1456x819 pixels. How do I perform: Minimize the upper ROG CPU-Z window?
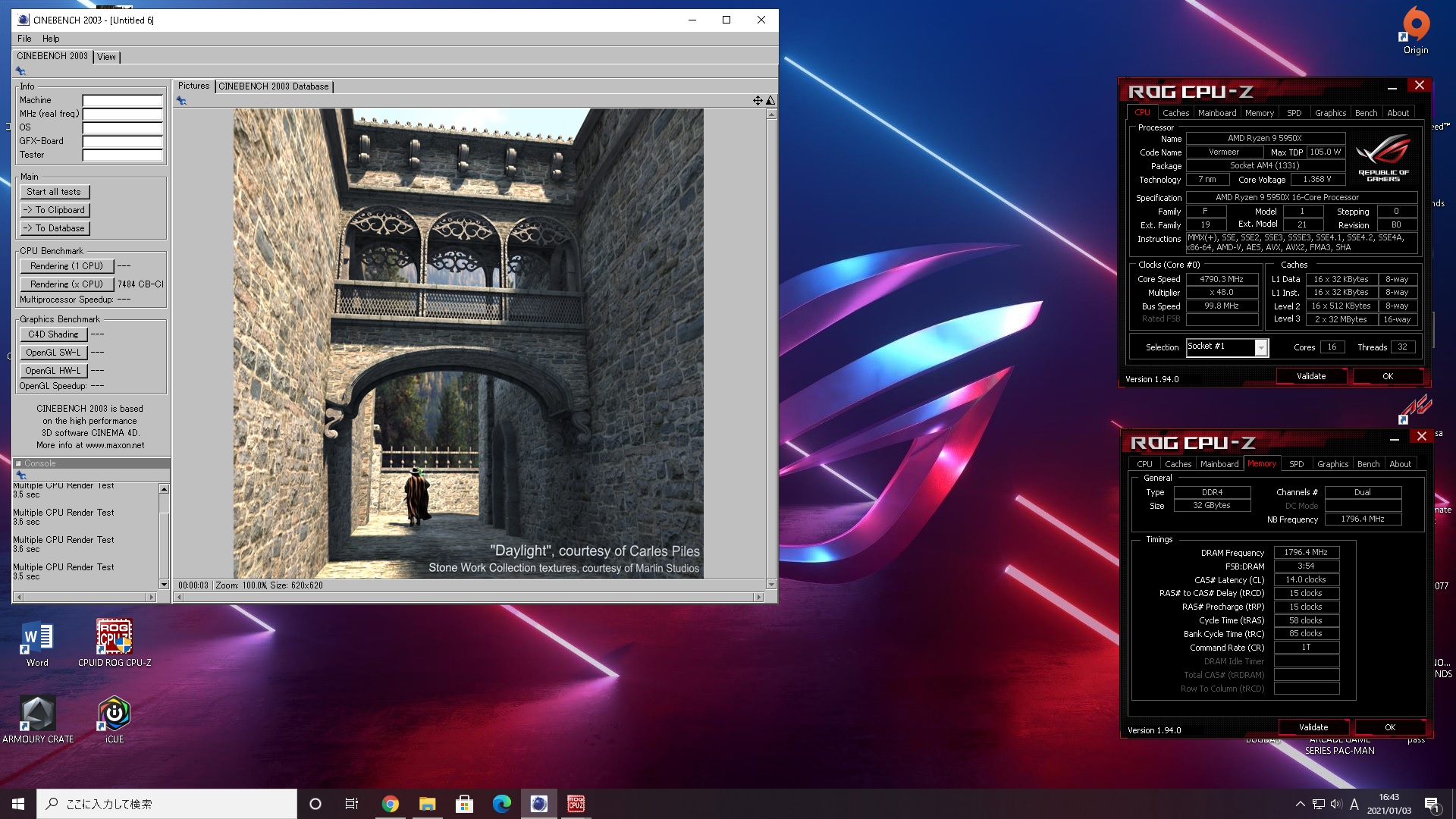(x=1392, y=88)
